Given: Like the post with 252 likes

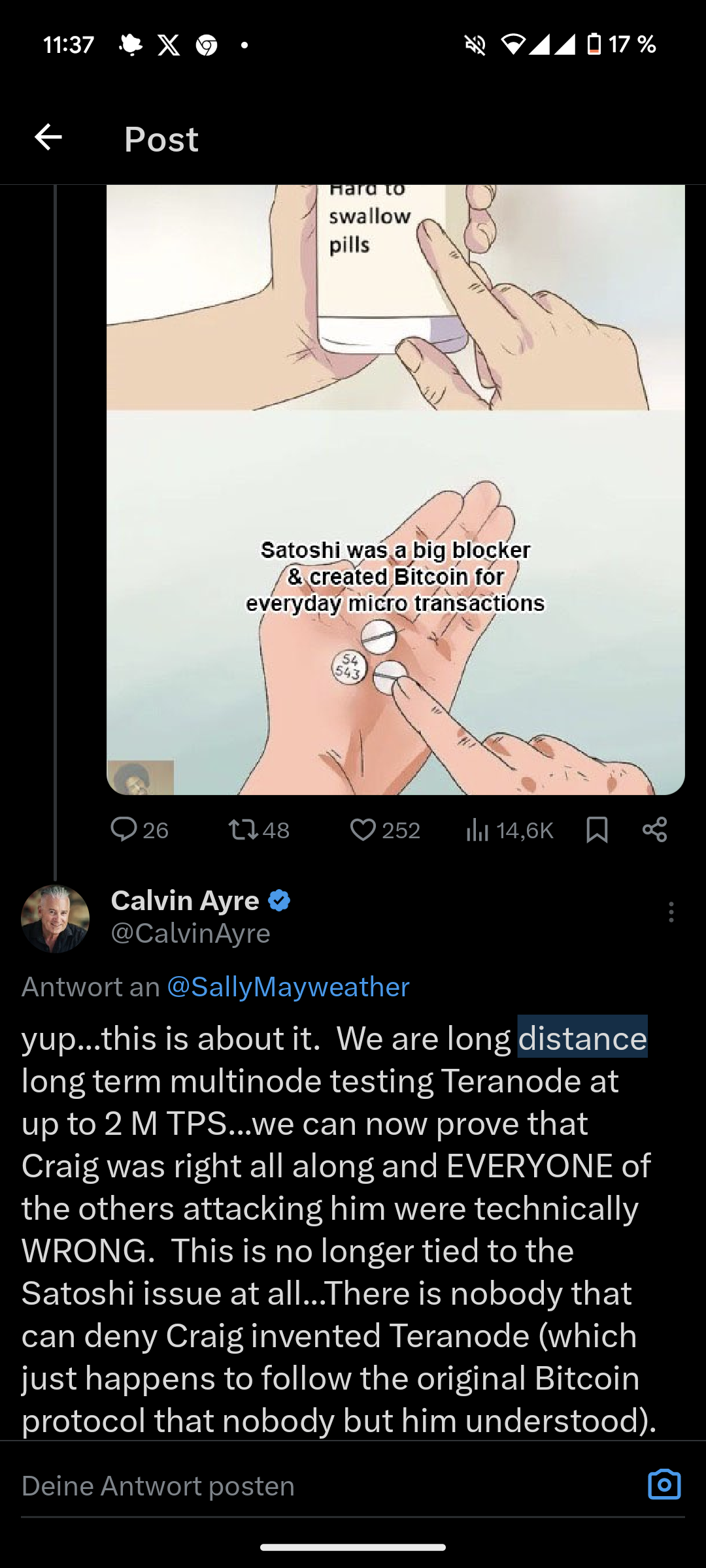Looking at the screenshot, I should 363,830.
